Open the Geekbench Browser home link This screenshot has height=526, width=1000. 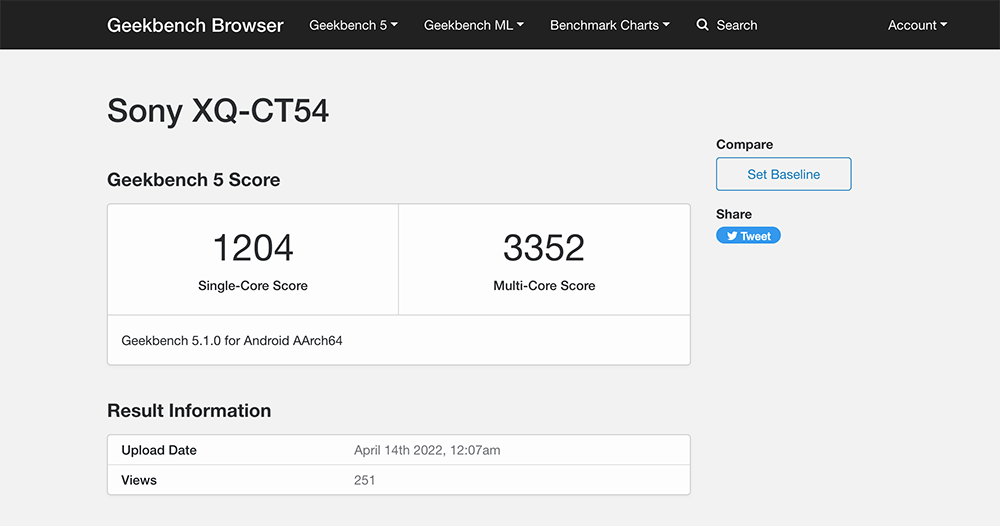(x=195, y=25)
